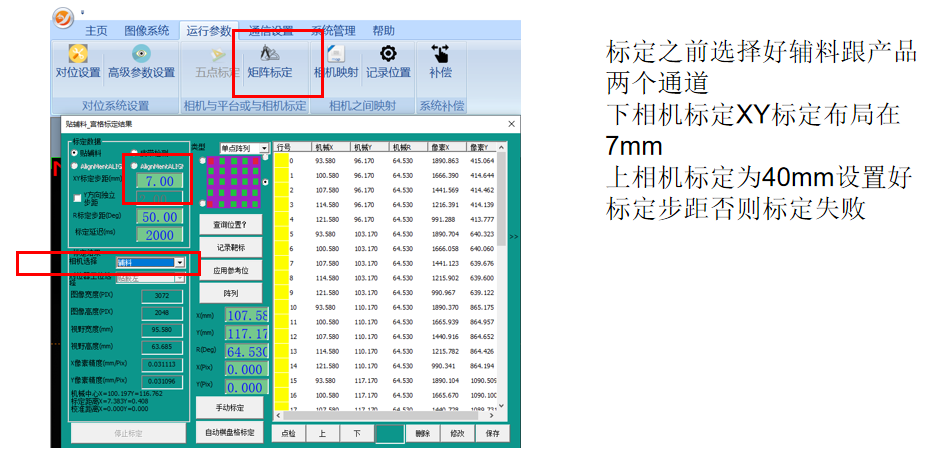This screenshot has height=468, width=950.
Task: Open the 单点阵列 type dropdown
Action: pos(264,148)
